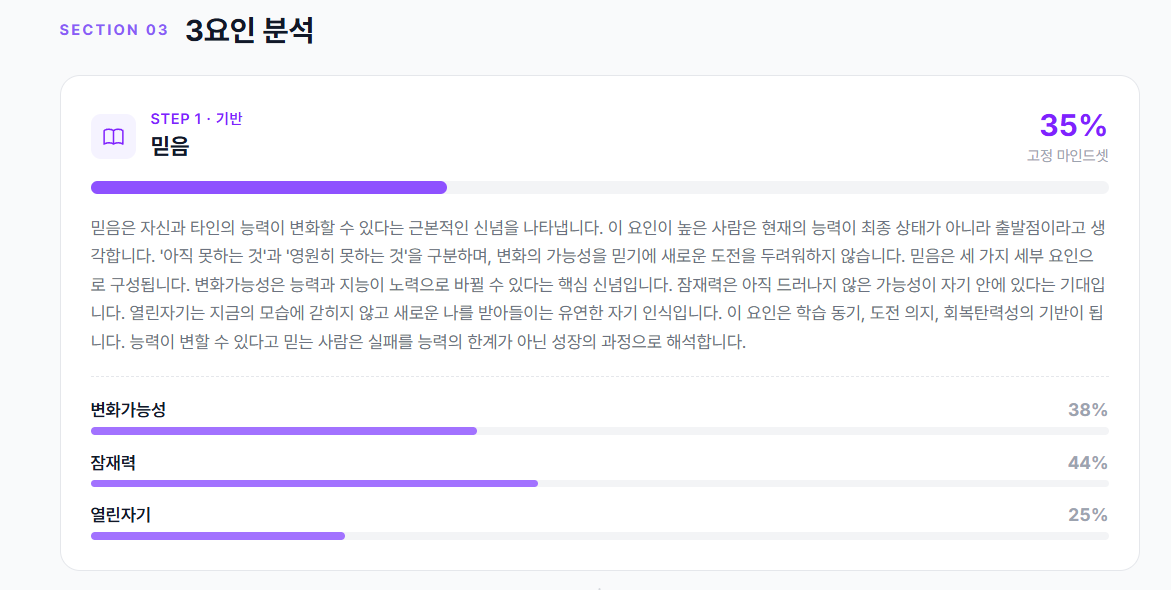Select the SECTION 03 heading label
This screenshot has height=590, width=1171.
click(x=114, y=30)
